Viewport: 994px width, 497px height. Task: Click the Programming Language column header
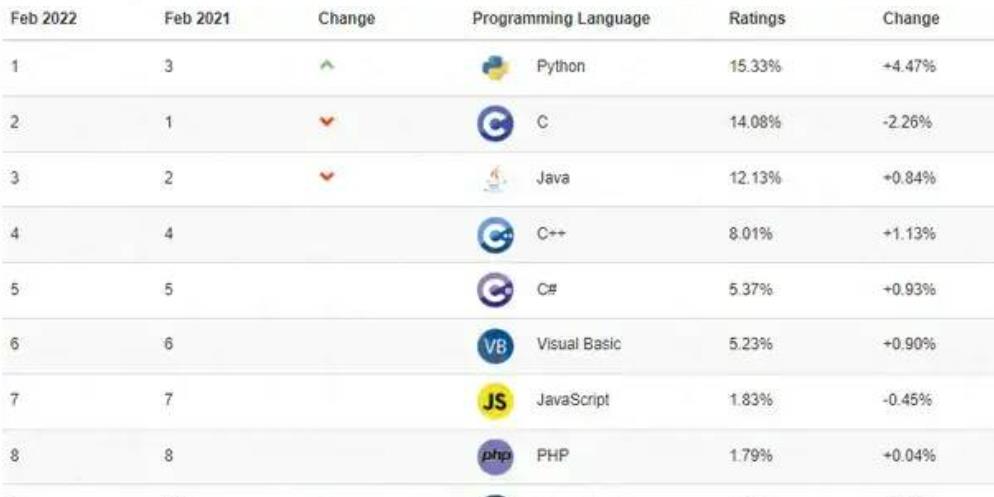click(x=561, y=18)
